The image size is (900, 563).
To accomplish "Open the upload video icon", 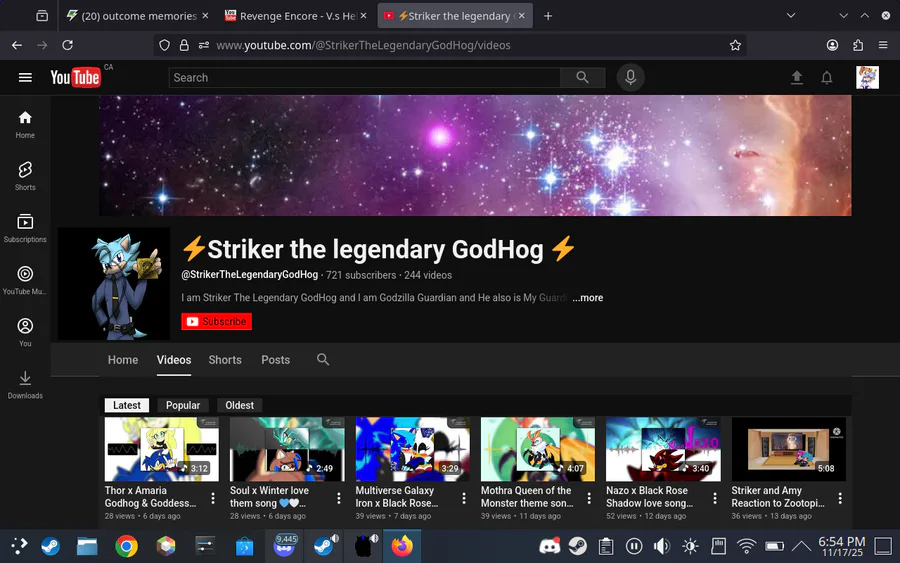I will (796, 77).
